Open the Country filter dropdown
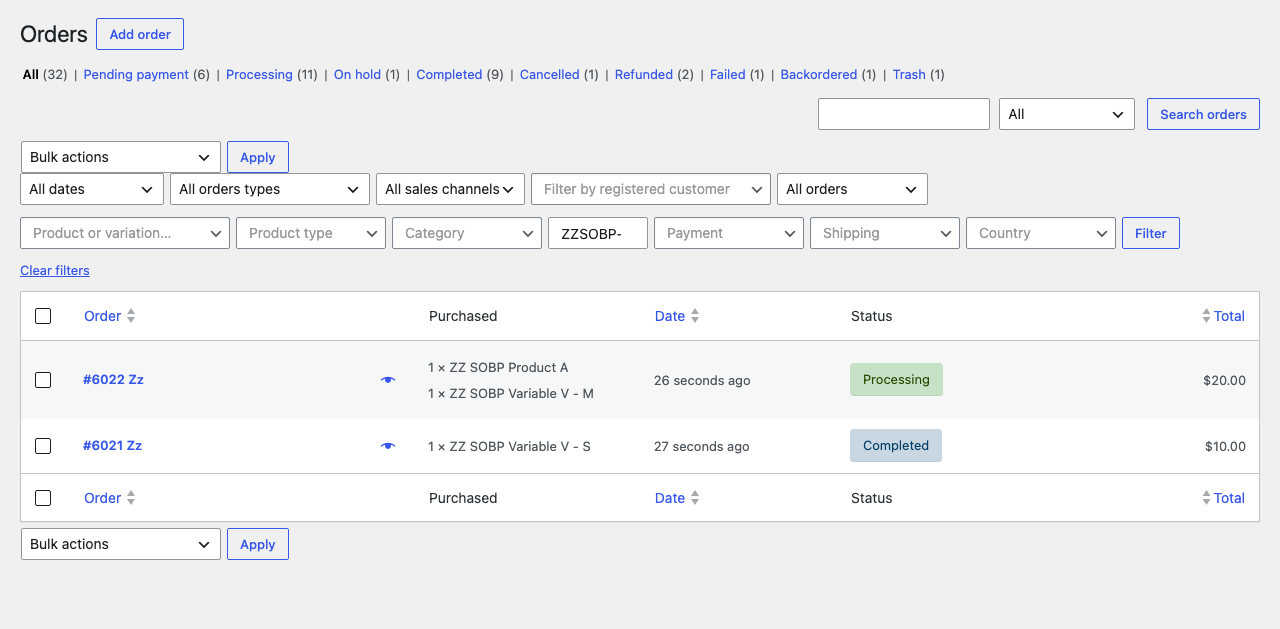Screen dimensions: 1280x629 click(x=1041, y=233)
